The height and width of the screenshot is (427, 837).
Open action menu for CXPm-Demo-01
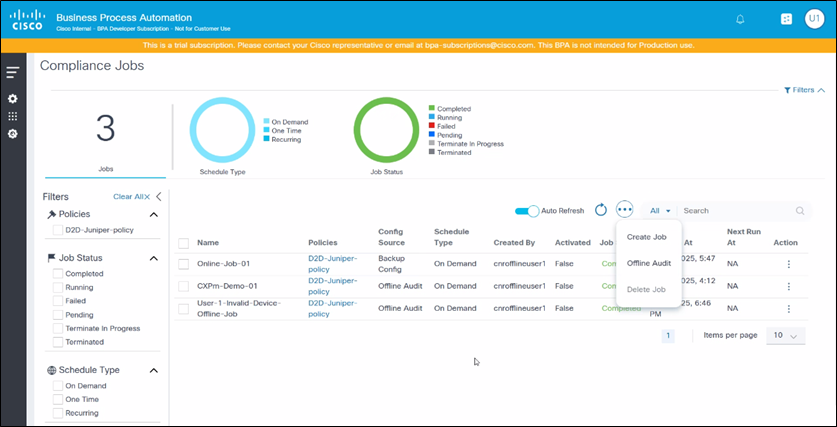(788, 287)
